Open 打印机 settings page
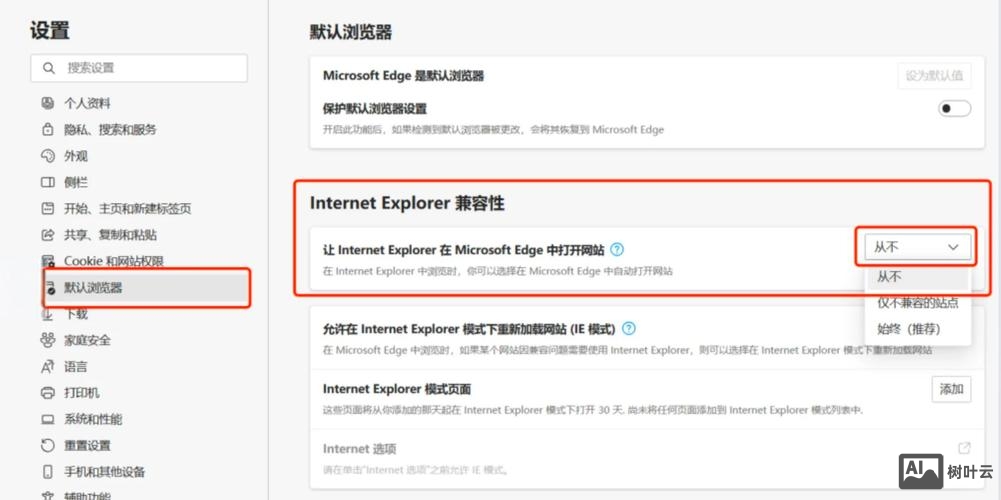This screenshot has width=1001, height=500. coord(81,393)
